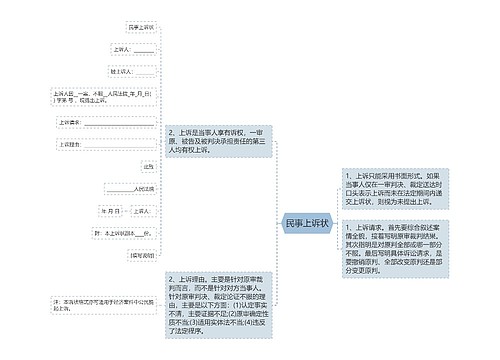Viewport: 500px width, 360px height.
Task: Click the top-left 民事上诉状 title node
Action: click(141, 27)
